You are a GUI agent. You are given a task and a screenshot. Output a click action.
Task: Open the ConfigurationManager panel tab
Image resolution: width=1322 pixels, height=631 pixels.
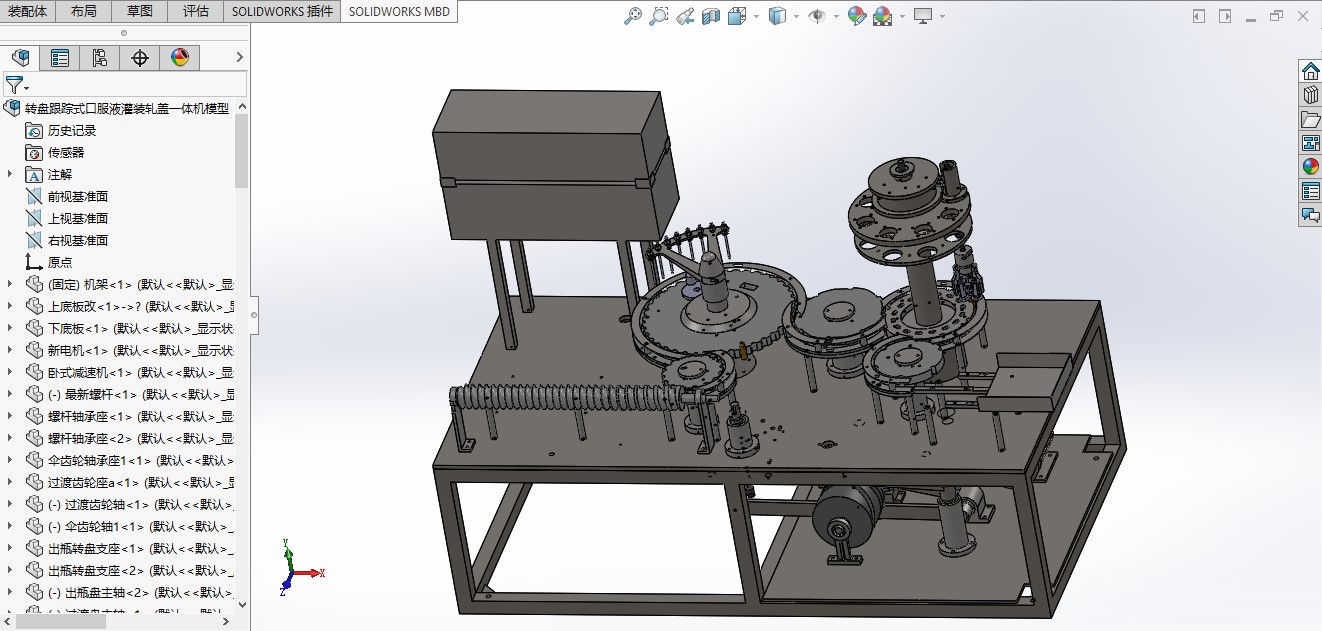point(100,58)
